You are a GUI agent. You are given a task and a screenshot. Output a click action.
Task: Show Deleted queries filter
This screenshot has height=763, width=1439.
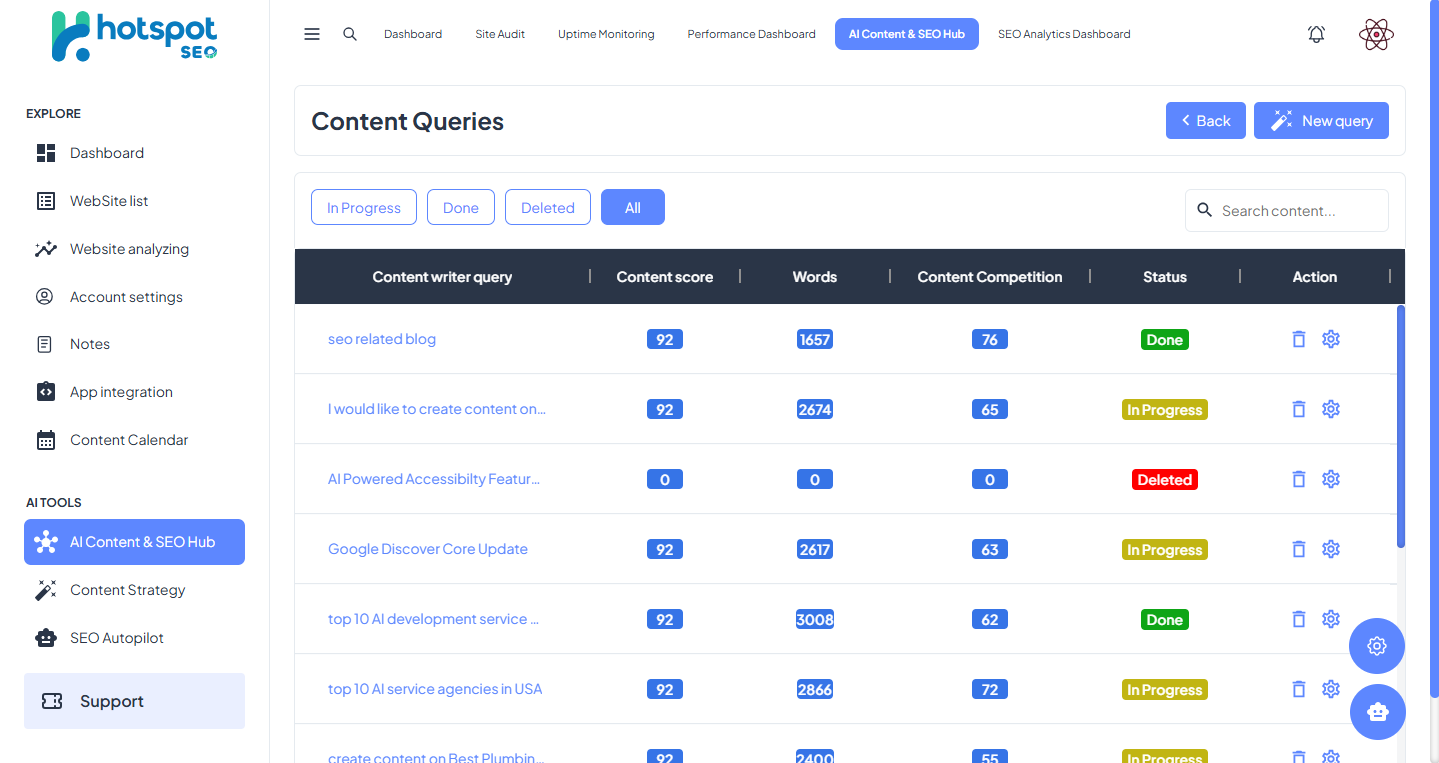[x=548, y=208]
